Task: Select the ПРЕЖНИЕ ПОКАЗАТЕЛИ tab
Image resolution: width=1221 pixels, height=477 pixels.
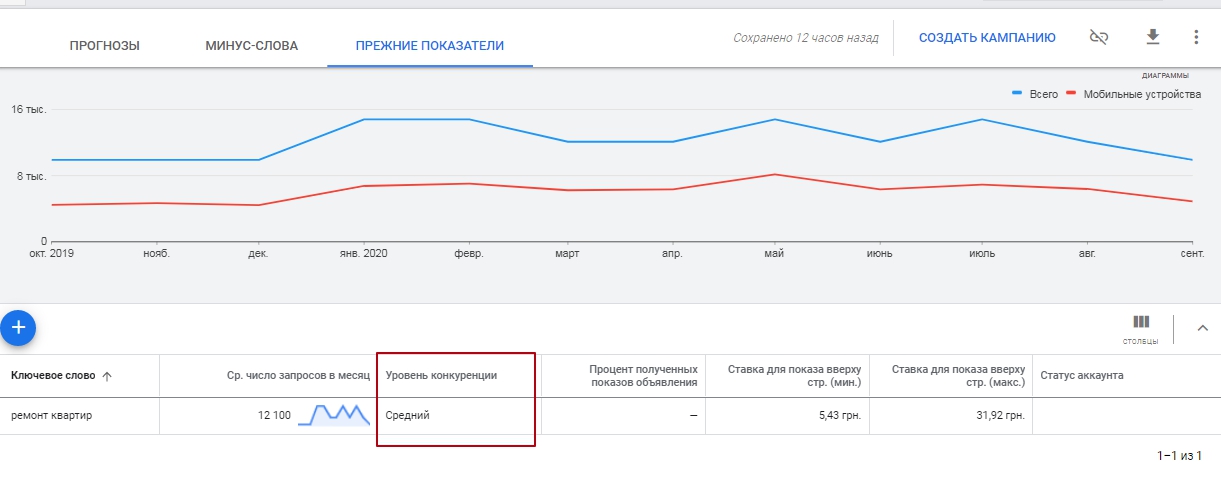Action: (x=430, y=45)
